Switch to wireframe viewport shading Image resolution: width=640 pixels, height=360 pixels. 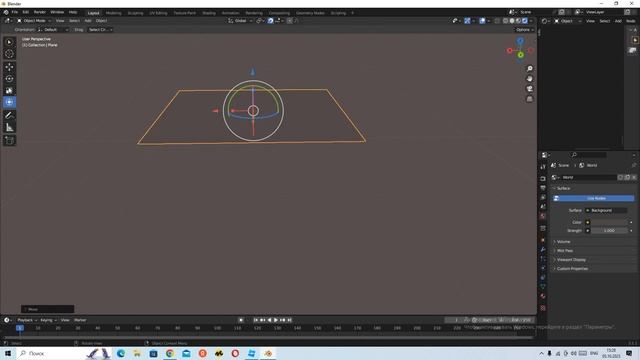pyautogui.click(x=505, y=21)
